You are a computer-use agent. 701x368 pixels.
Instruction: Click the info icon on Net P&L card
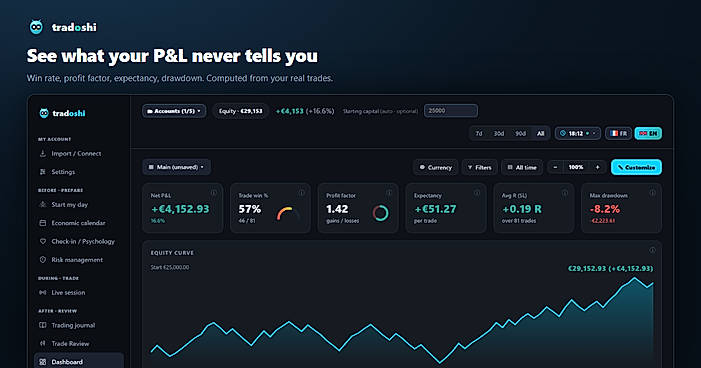214,193
